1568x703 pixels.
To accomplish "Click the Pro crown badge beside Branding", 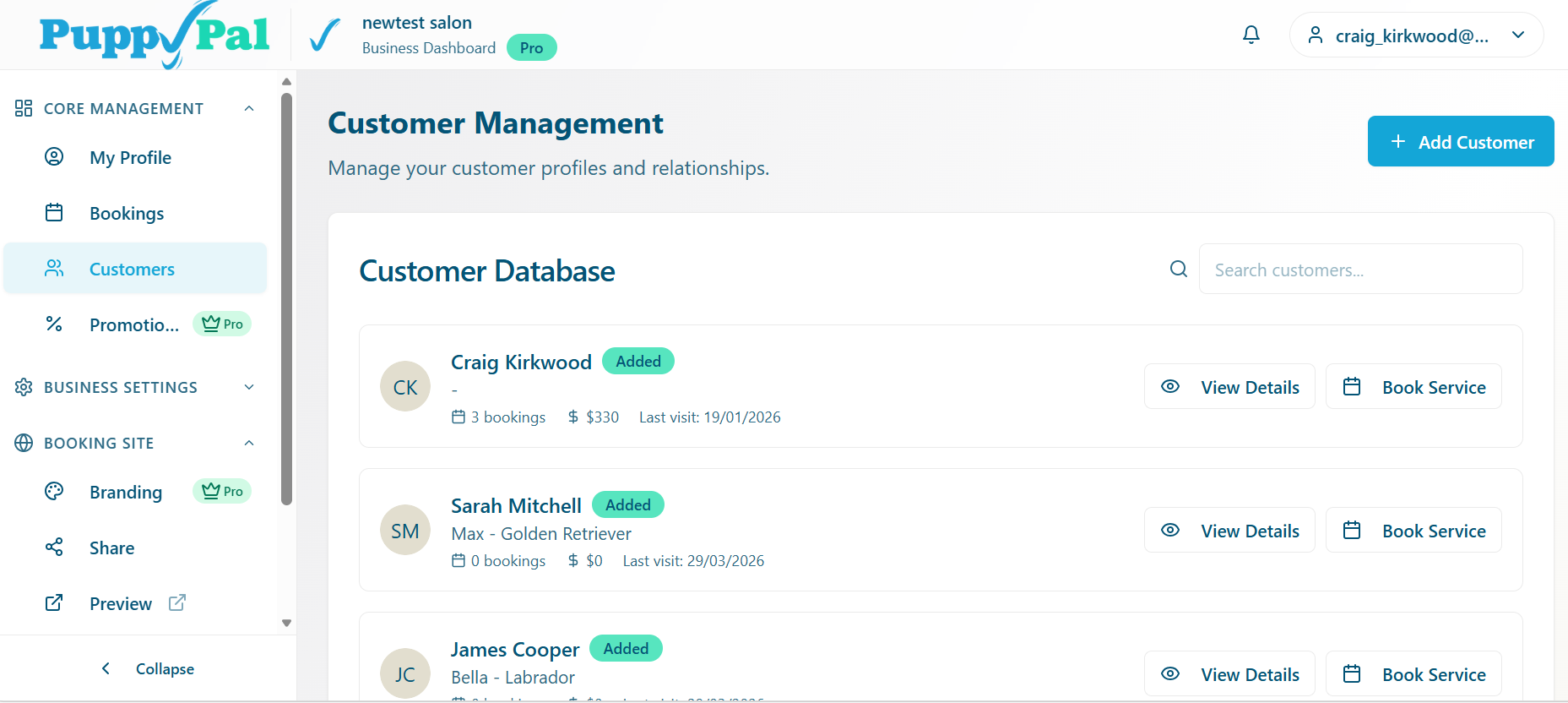I will click(x=222, y=491).
